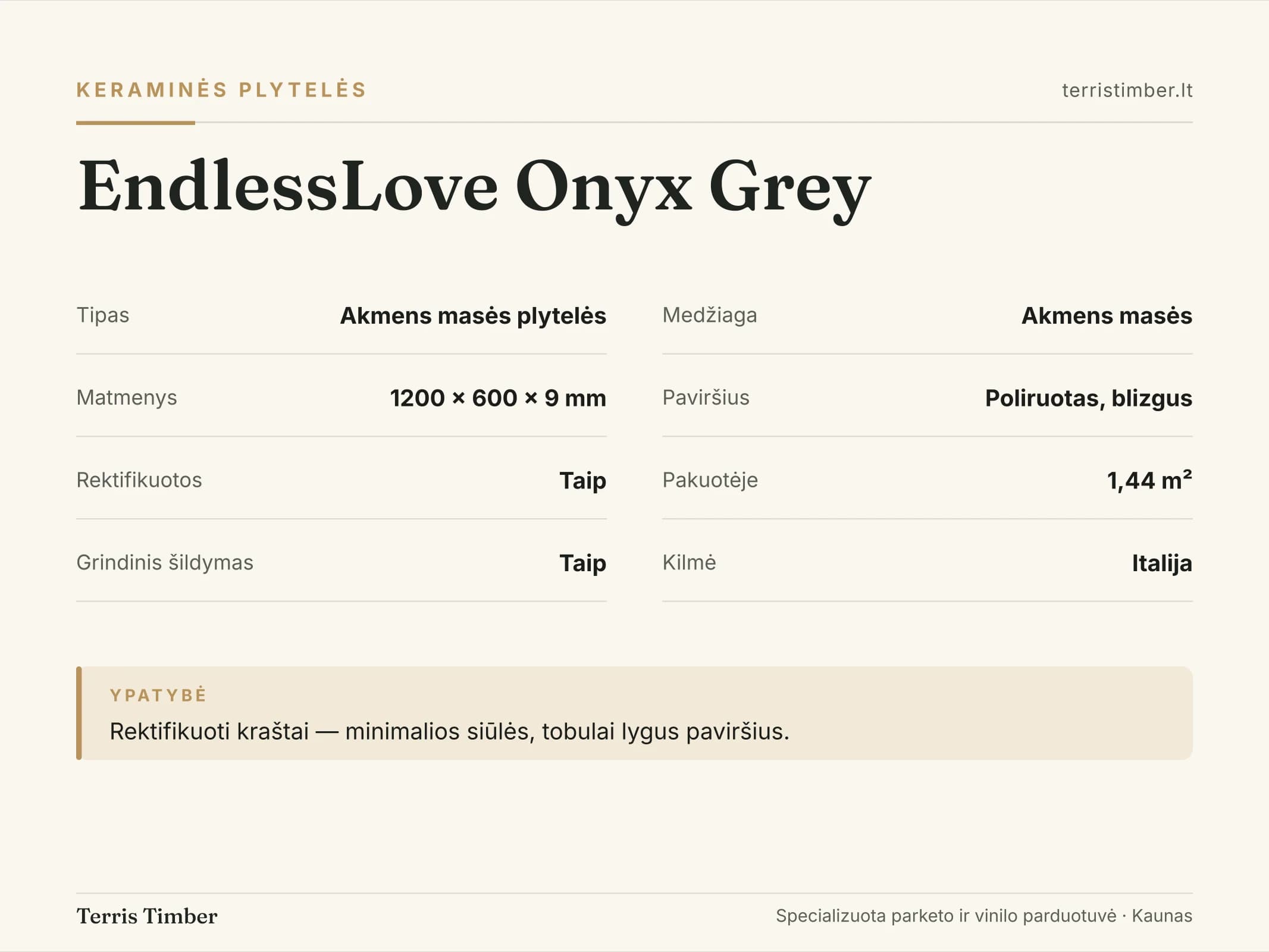Select the Rektifikuotos row label
The image size is (1269, 952).
tap(139, 480)
